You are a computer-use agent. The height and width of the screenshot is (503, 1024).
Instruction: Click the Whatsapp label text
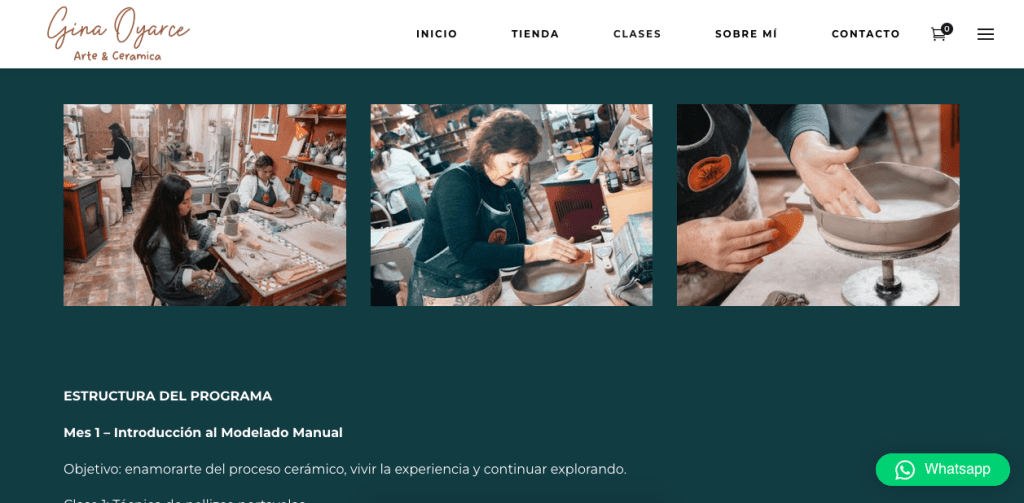(x=957, y=470)
